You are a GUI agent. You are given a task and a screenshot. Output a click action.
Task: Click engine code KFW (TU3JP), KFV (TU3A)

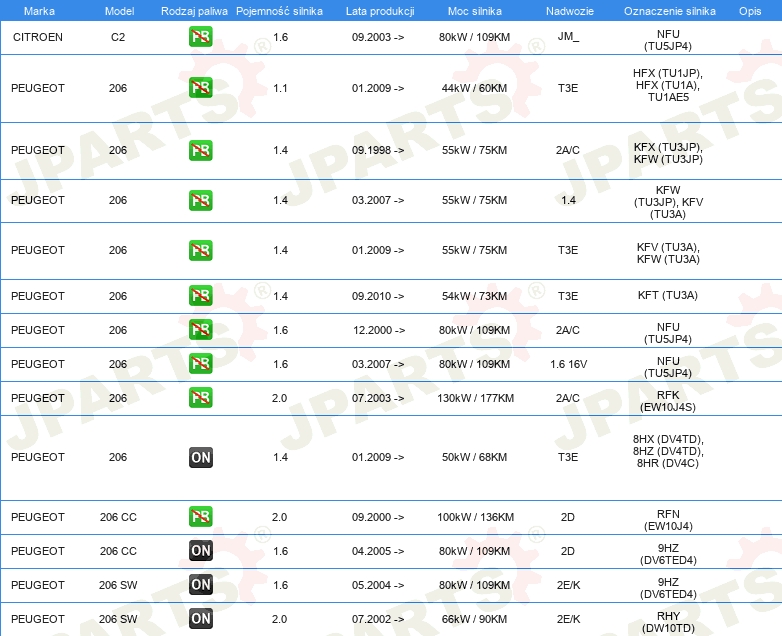(x=668, y=202)
